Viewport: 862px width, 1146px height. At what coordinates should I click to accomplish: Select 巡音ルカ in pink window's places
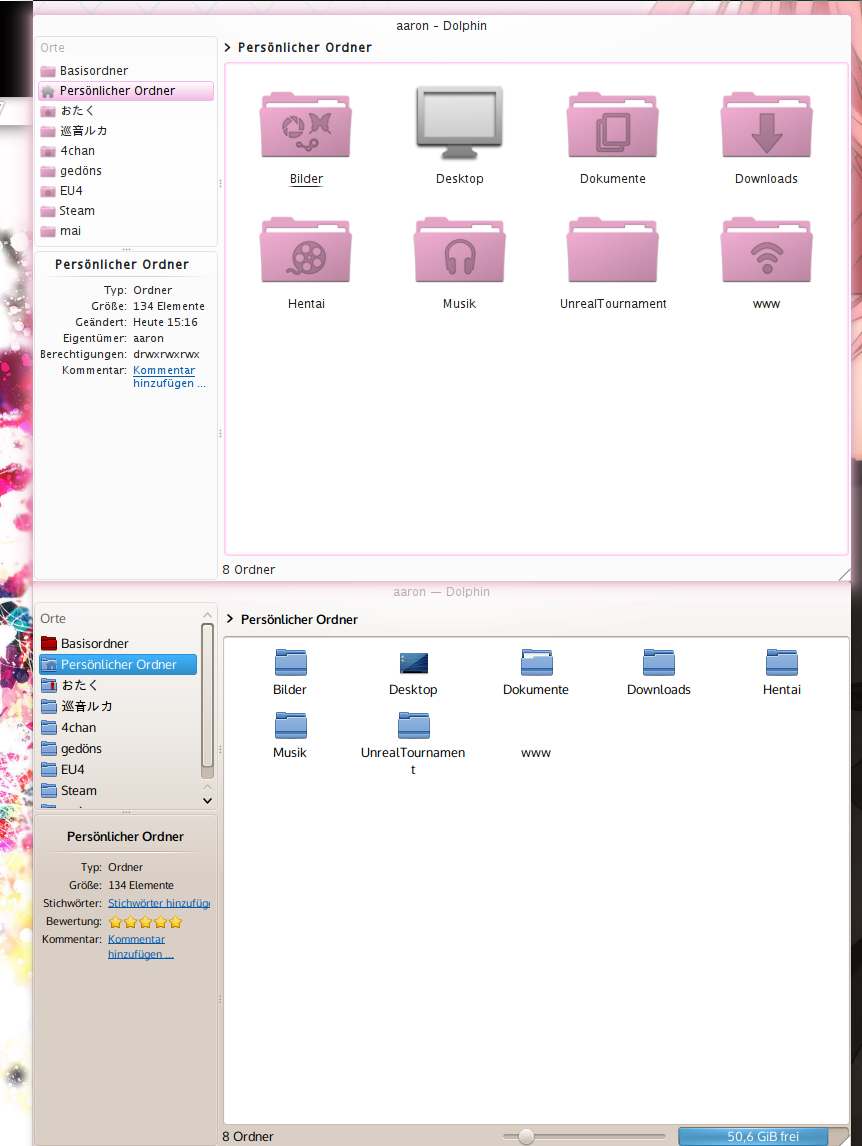click(x=126, y=131)
